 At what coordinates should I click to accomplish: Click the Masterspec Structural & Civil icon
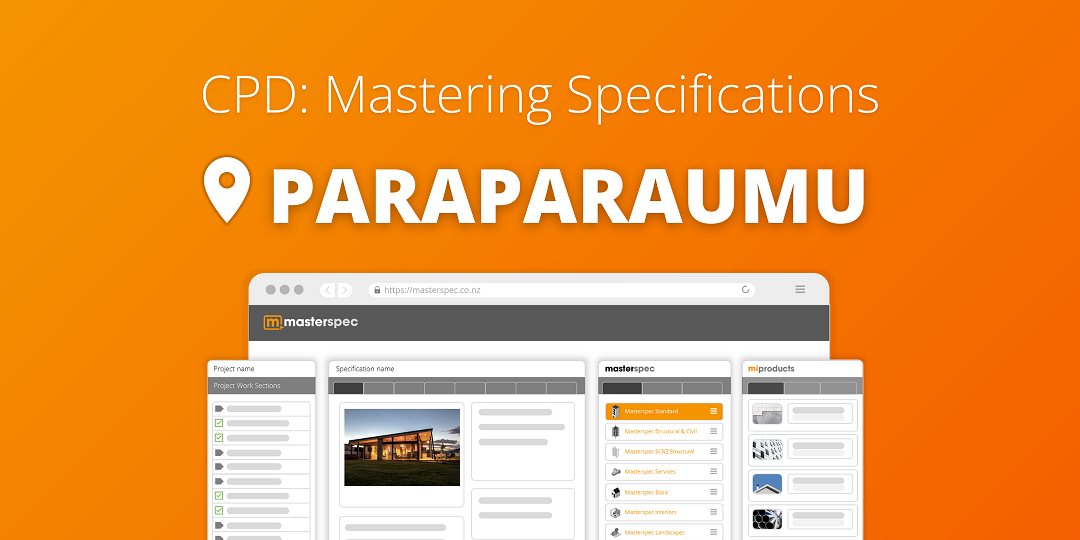click(x=615, y=431)
